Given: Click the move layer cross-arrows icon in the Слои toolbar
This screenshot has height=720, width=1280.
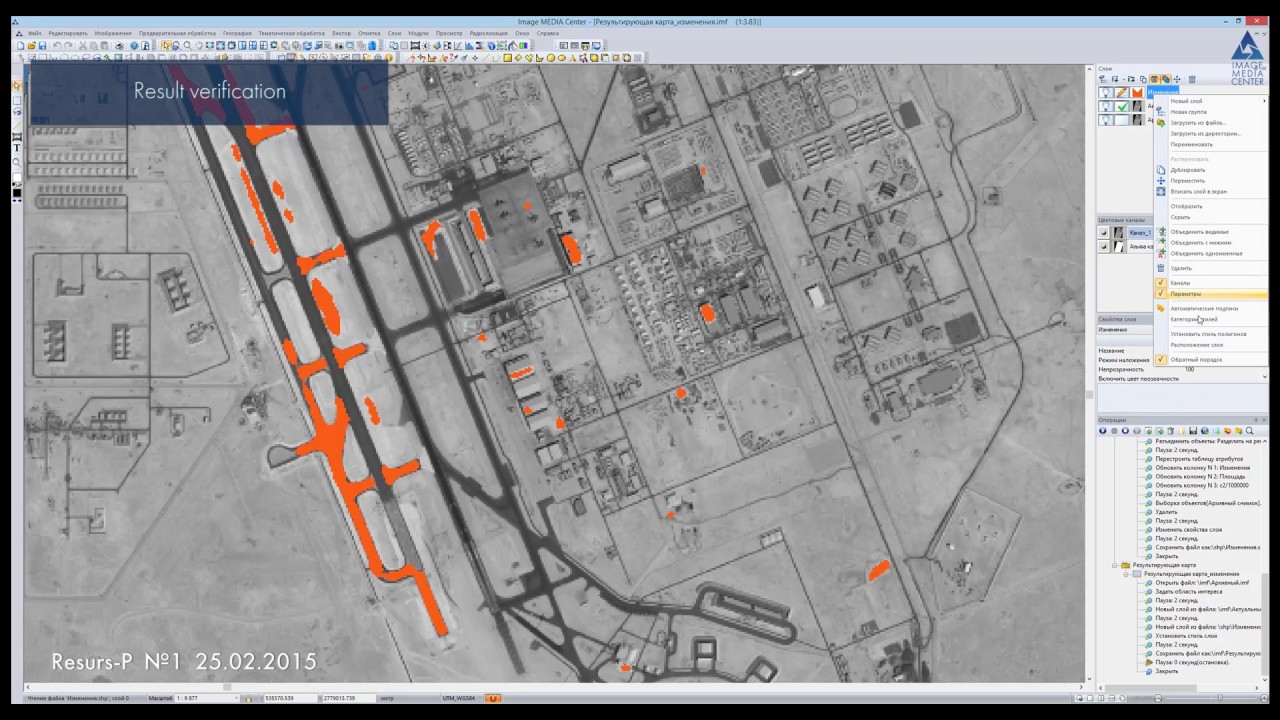Looking at the screenshot, I should click(1177, 79).
